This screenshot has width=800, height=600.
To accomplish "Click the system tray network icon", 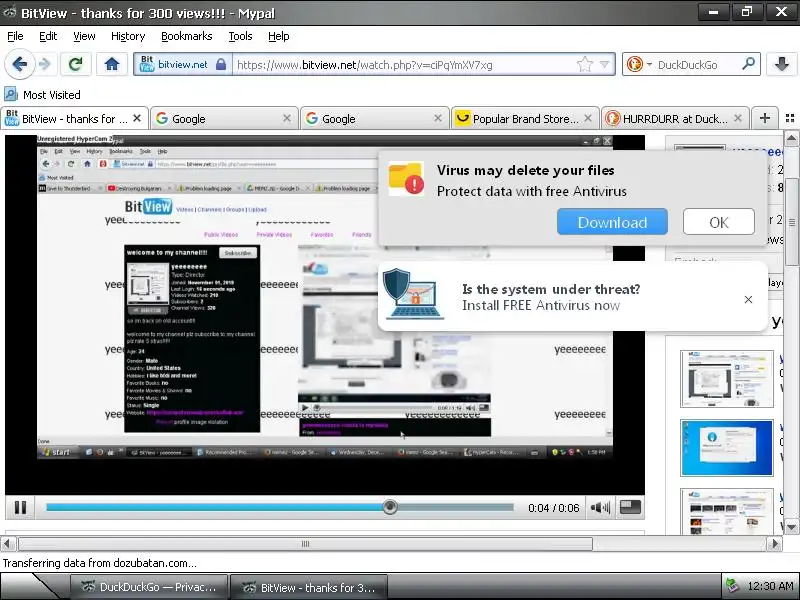I will point(732,586).
